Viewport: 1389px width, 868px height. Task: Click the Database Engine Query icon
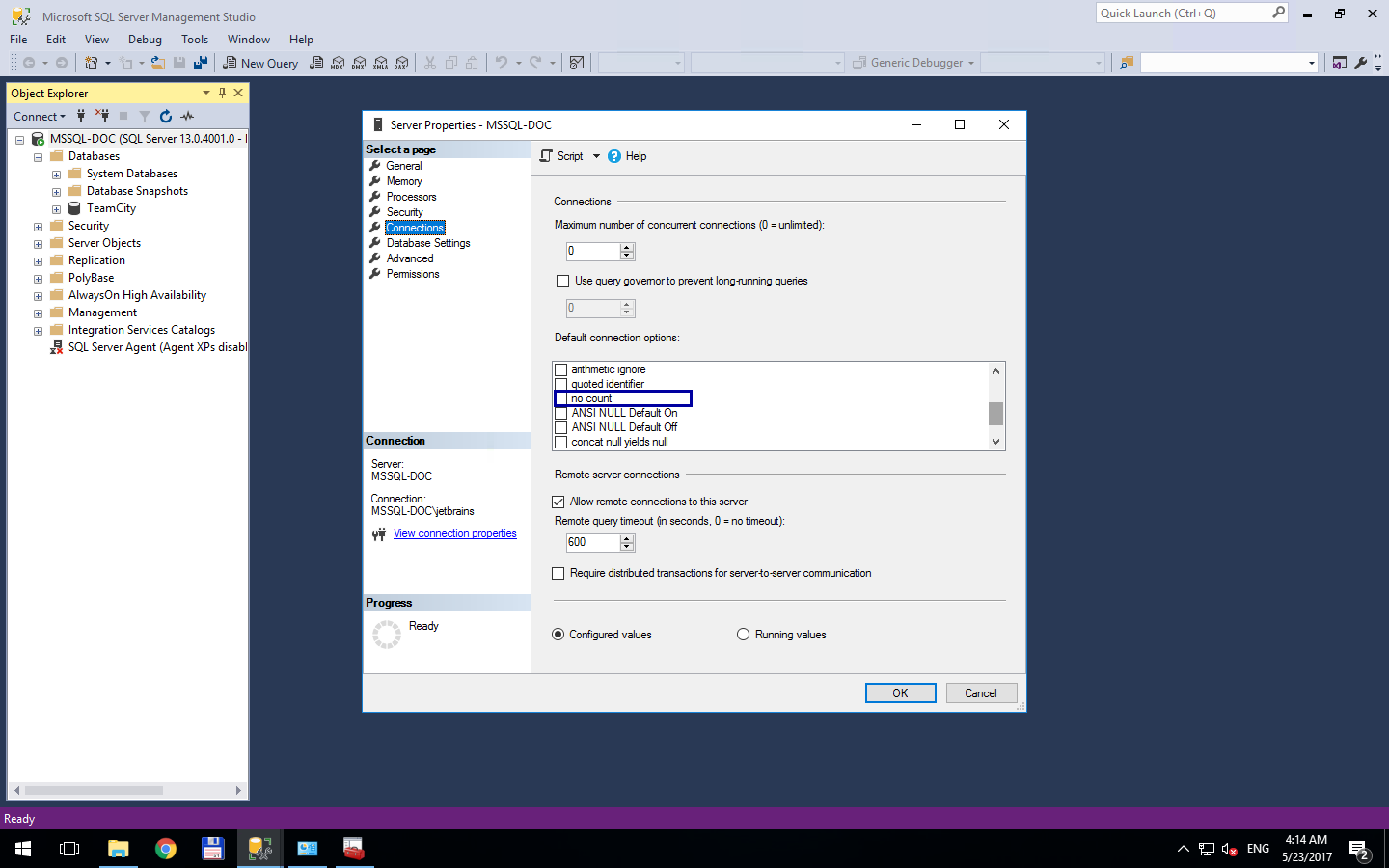point(316,63)
